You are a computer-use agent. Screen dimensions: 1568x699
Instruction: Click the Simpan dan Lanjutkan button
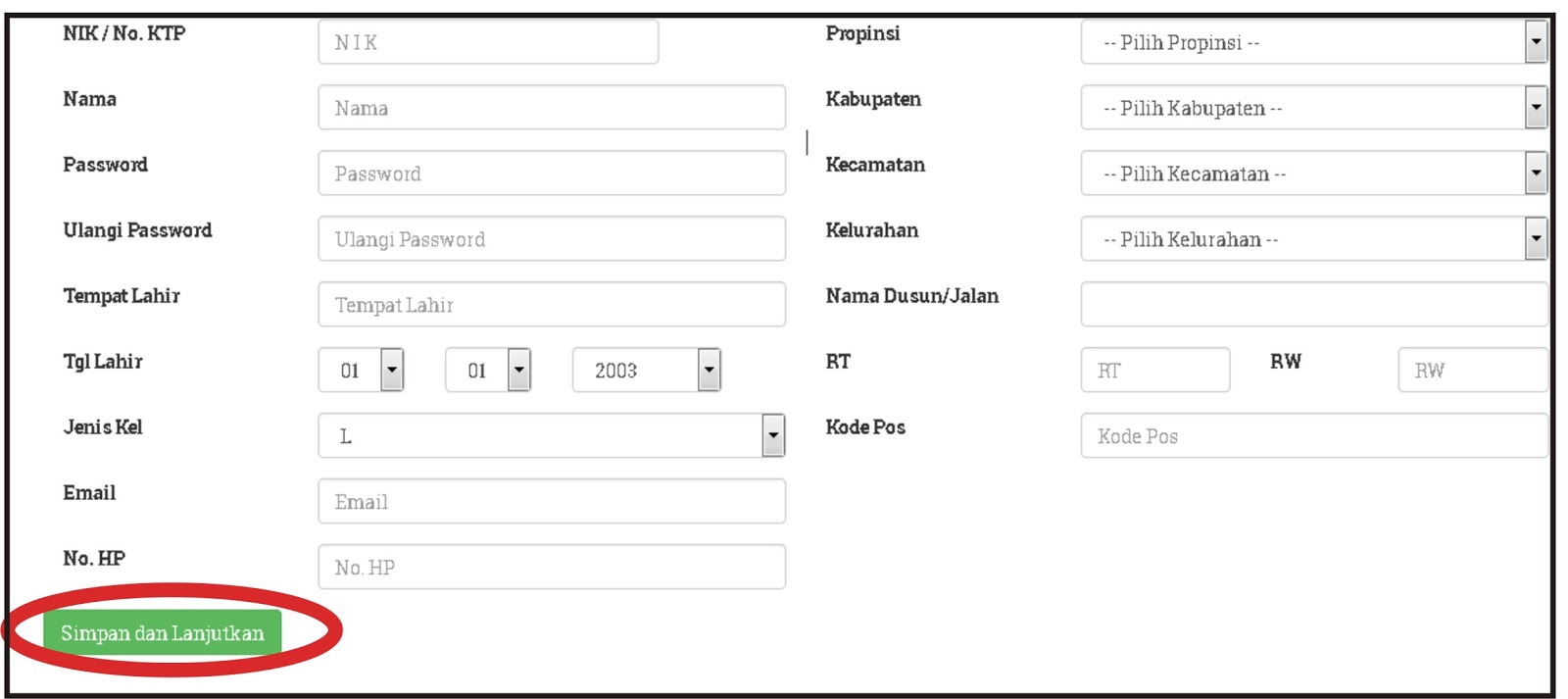tap(162, 632)
